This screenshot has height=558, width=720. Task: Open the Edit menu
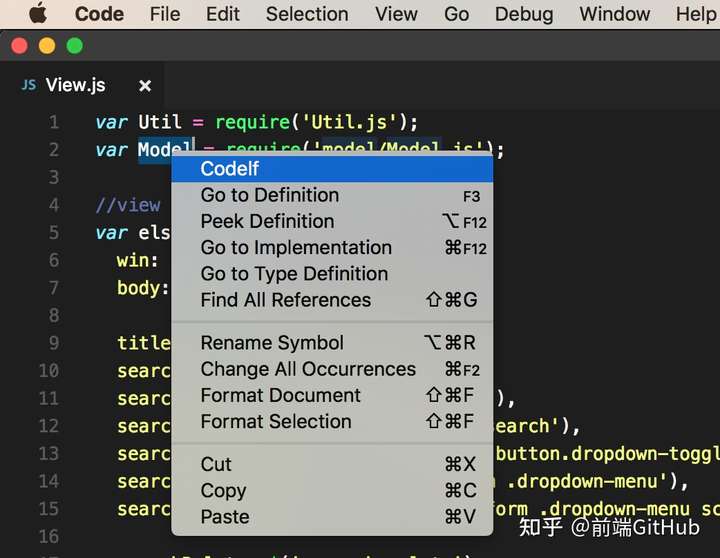click(x=223, y=14)
